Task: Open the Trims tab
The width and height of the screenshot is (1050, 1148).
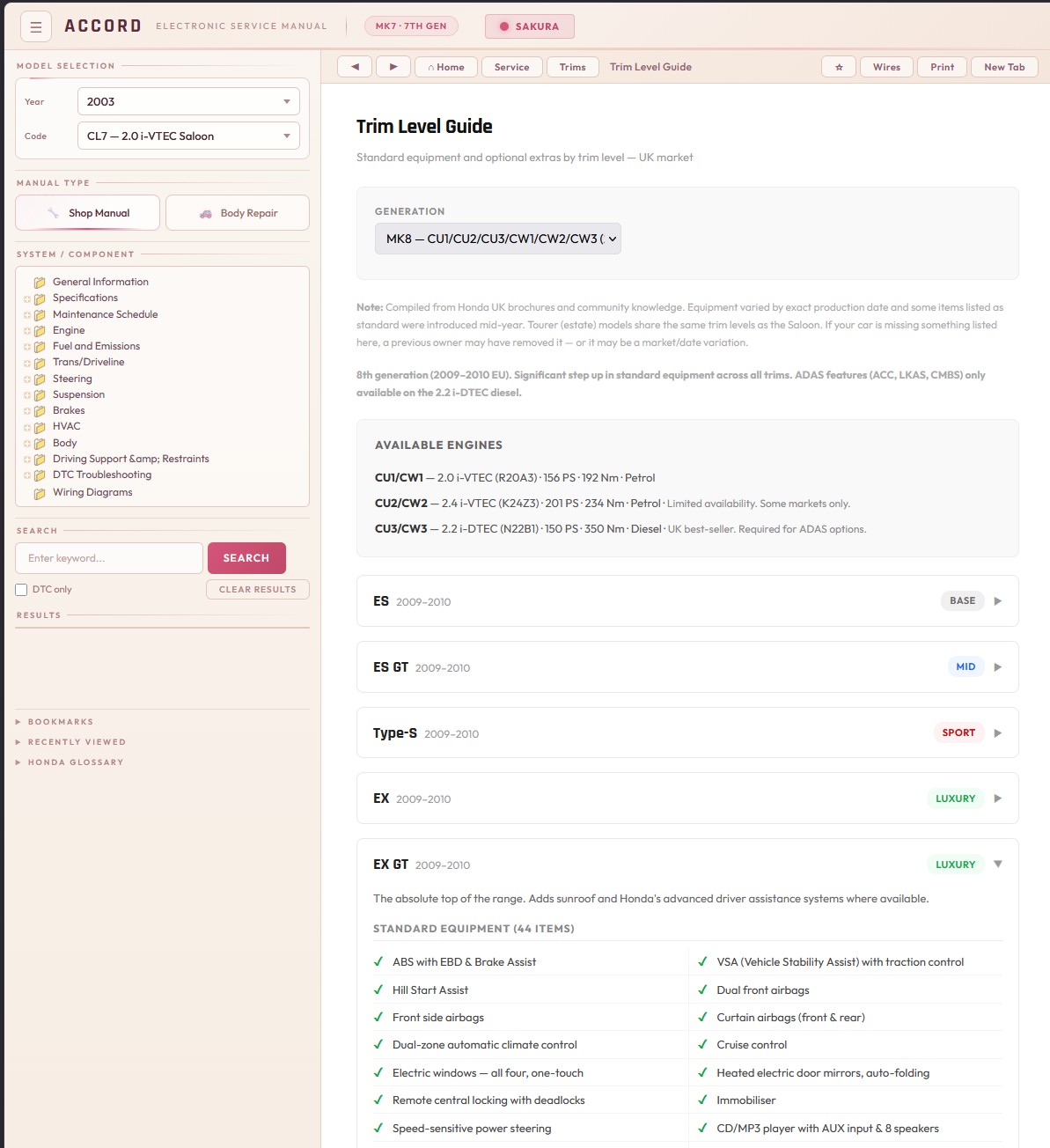Action: [572, 67]
